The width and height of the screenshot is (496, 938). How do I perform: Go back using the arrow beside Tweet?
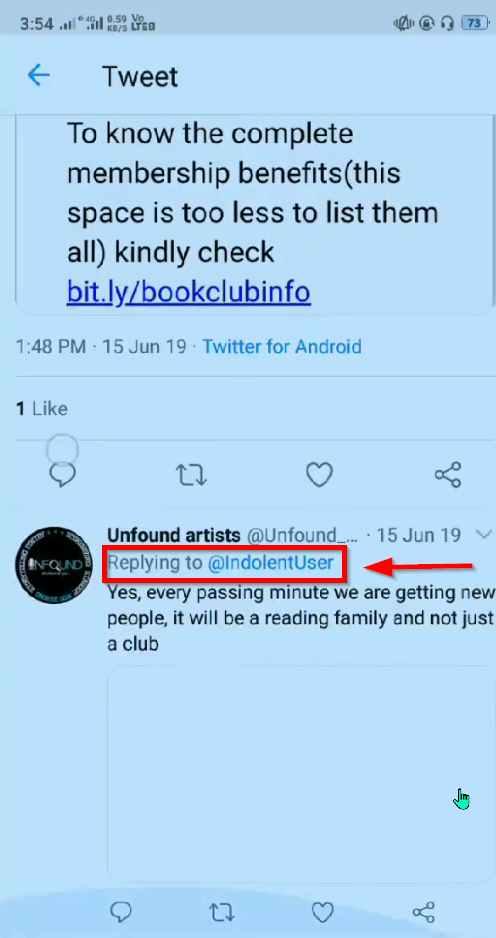[x=38, y=76]
